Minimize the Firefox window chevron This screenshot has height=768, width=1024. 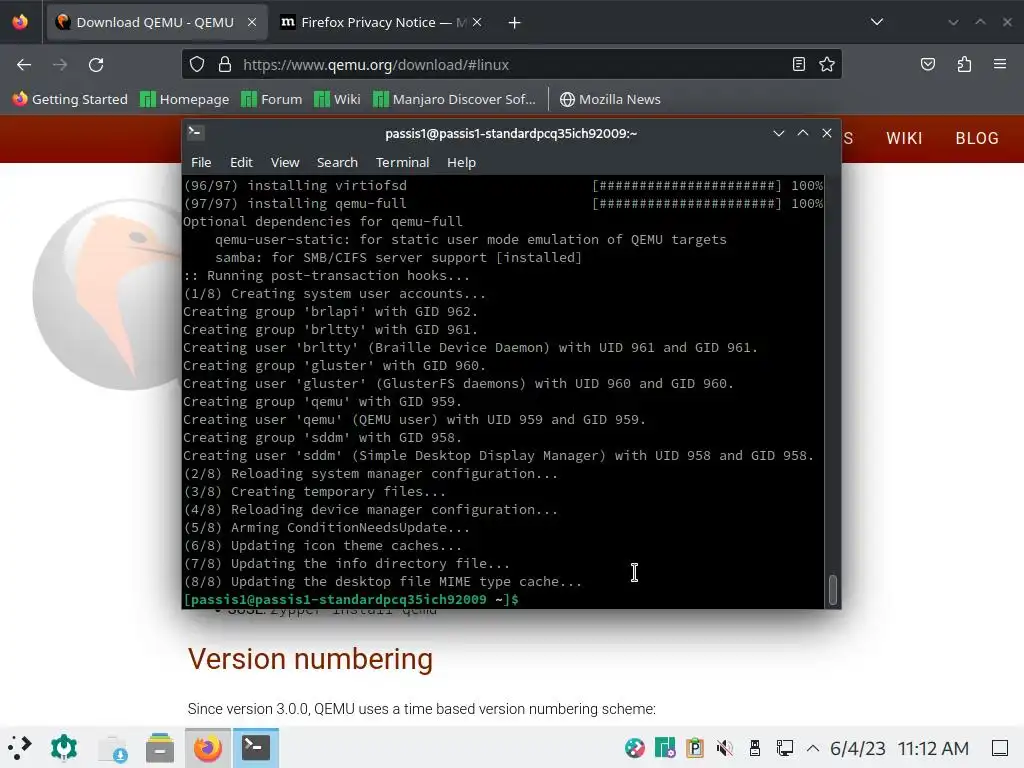[x=953, y=22]
